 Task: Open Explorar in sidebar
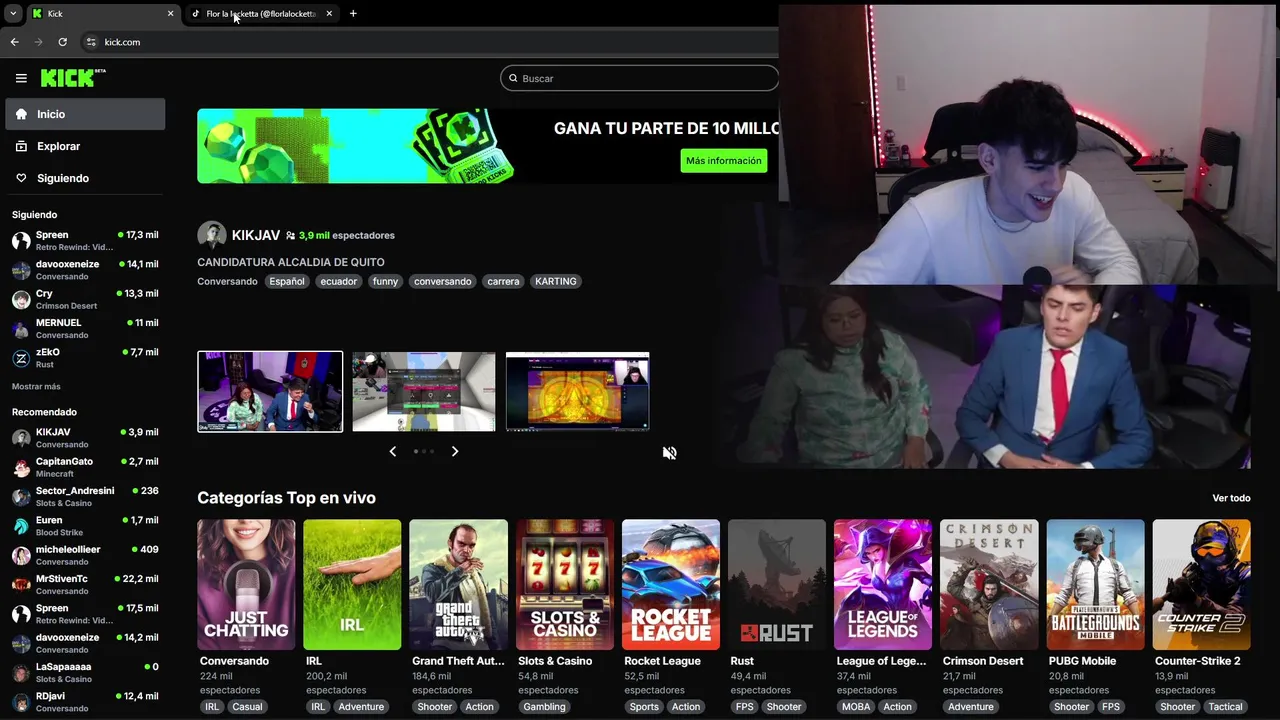pyautogui.click(x=85, y=146)
